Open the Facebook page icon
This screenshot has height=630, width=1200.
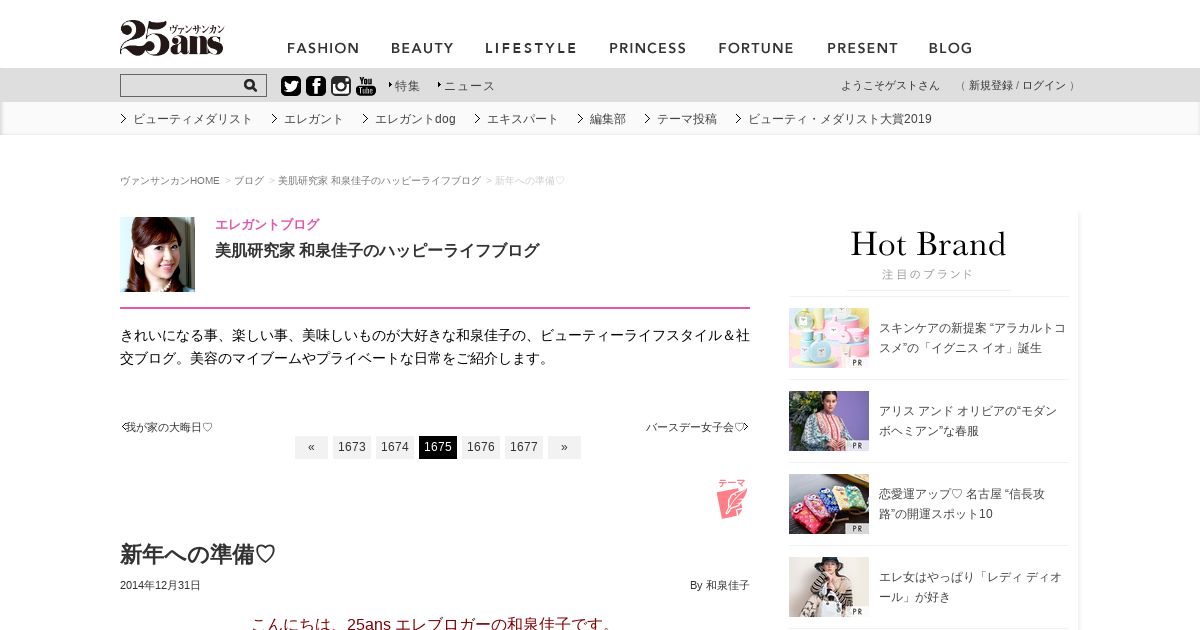[x=316, y=86]
